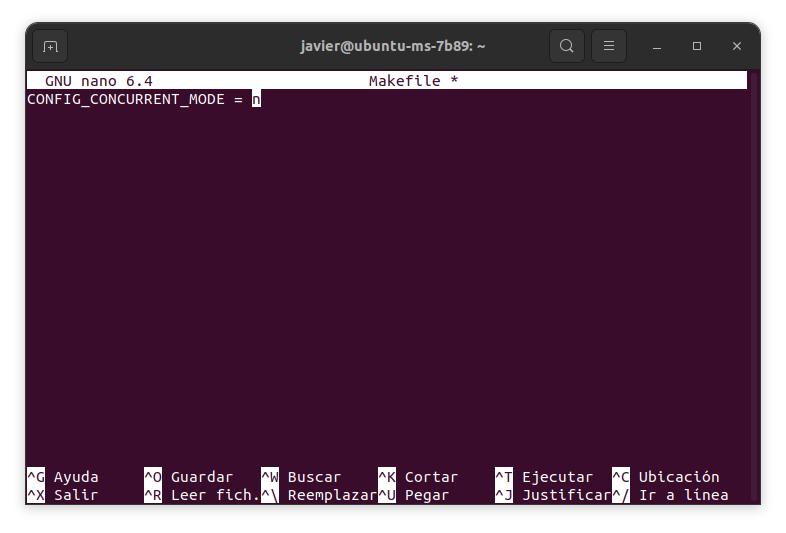Click the ^U Pegar shortcut

(x=414, y=495)
